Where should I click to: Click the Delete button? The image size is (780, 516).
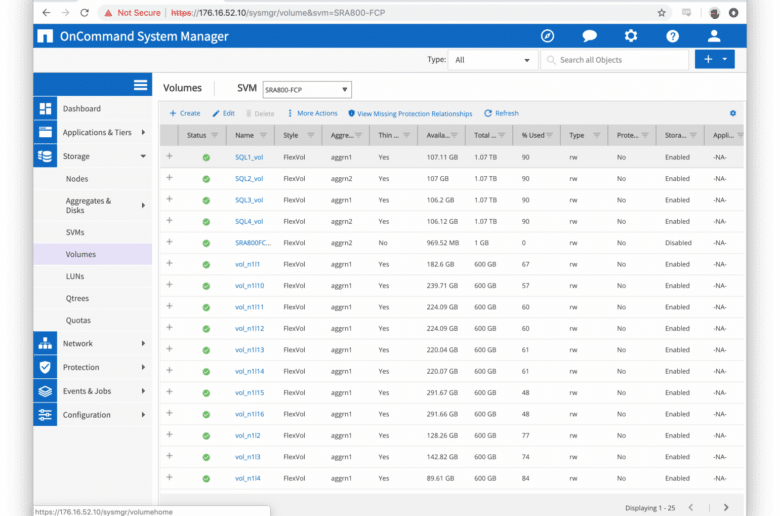260,113
